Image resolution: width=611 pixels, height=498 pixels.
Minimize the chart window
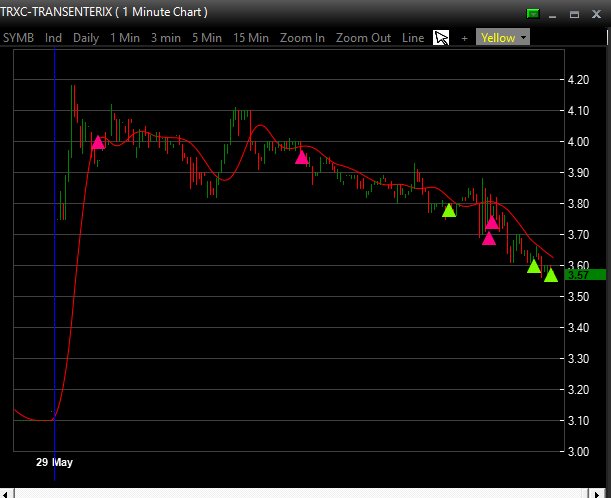[552, 15]
